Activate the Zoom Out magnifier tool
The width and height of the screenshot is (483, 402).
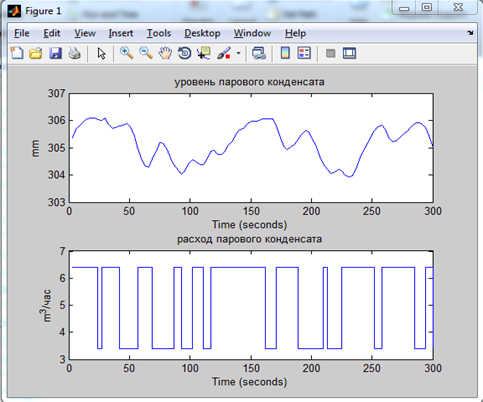146,53
